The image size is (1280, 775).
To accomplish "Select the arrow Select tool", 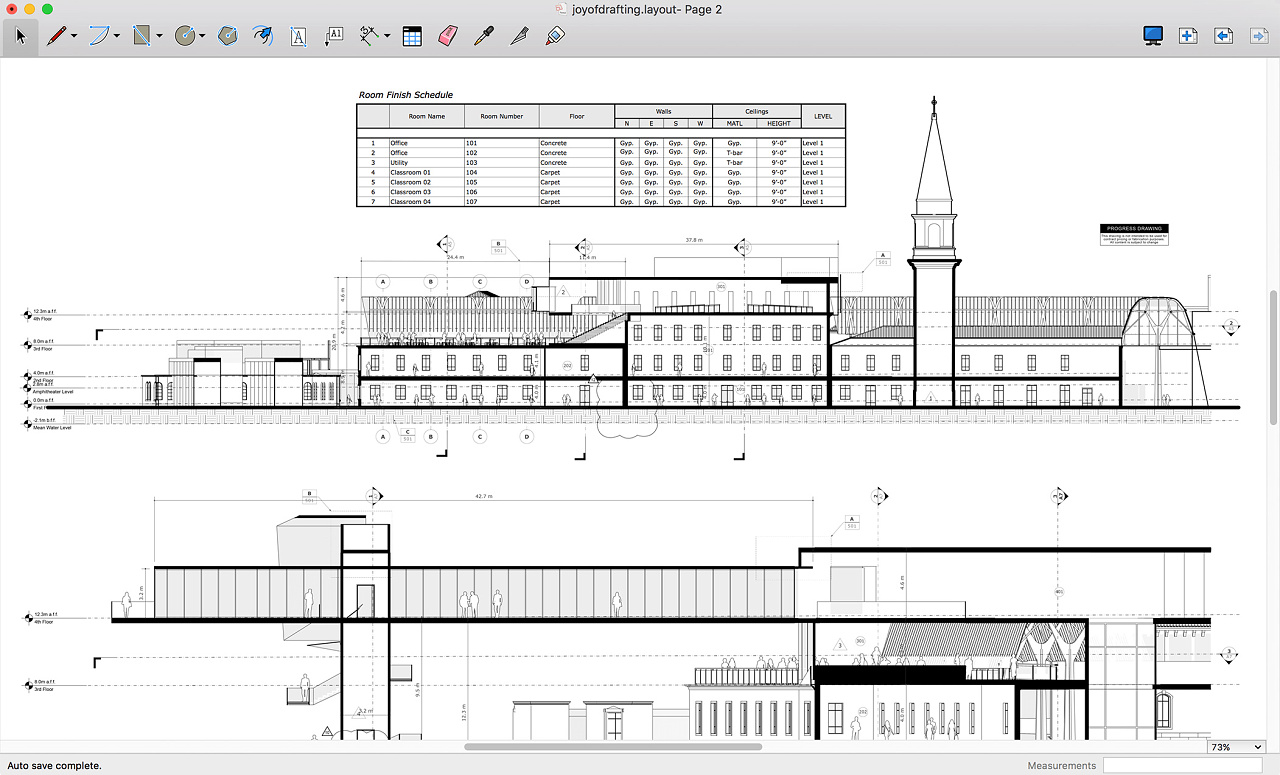I will click(x=21, y=36).
